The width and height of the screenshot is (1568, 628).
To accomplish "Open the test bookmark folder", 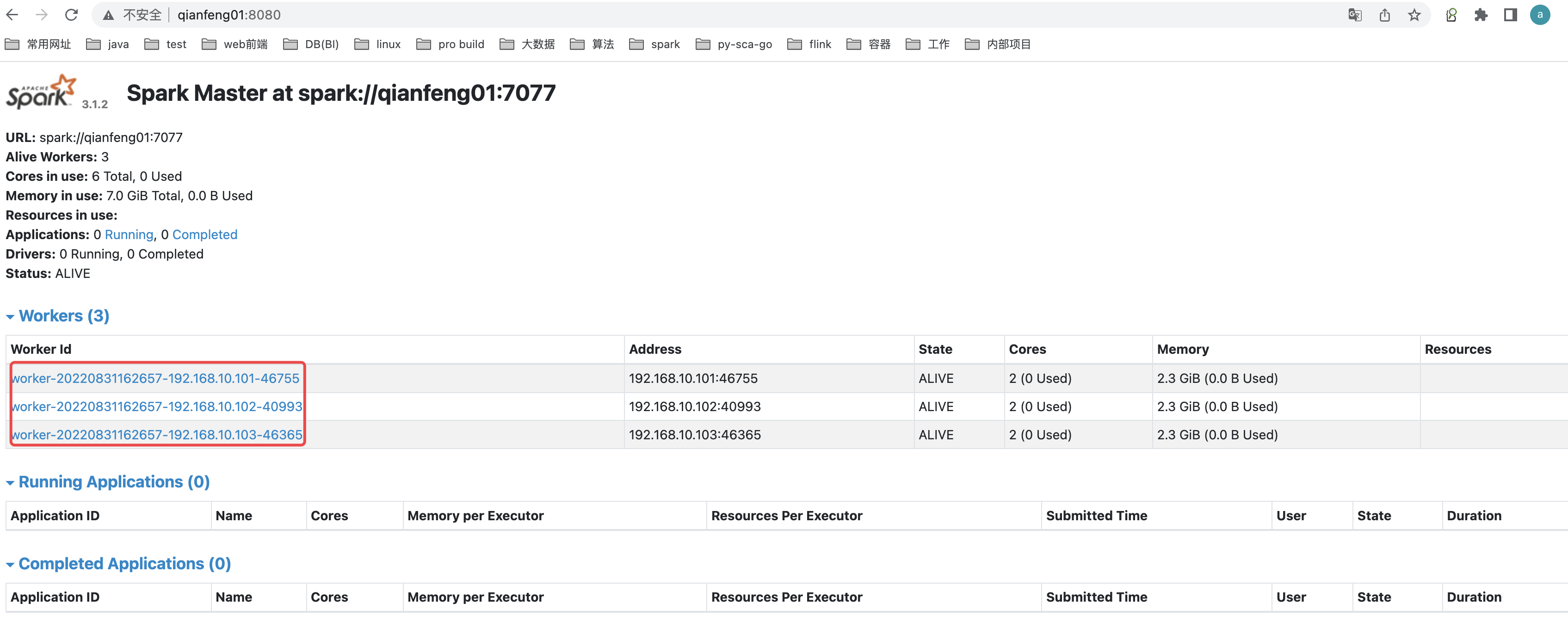I will point(166,44).
